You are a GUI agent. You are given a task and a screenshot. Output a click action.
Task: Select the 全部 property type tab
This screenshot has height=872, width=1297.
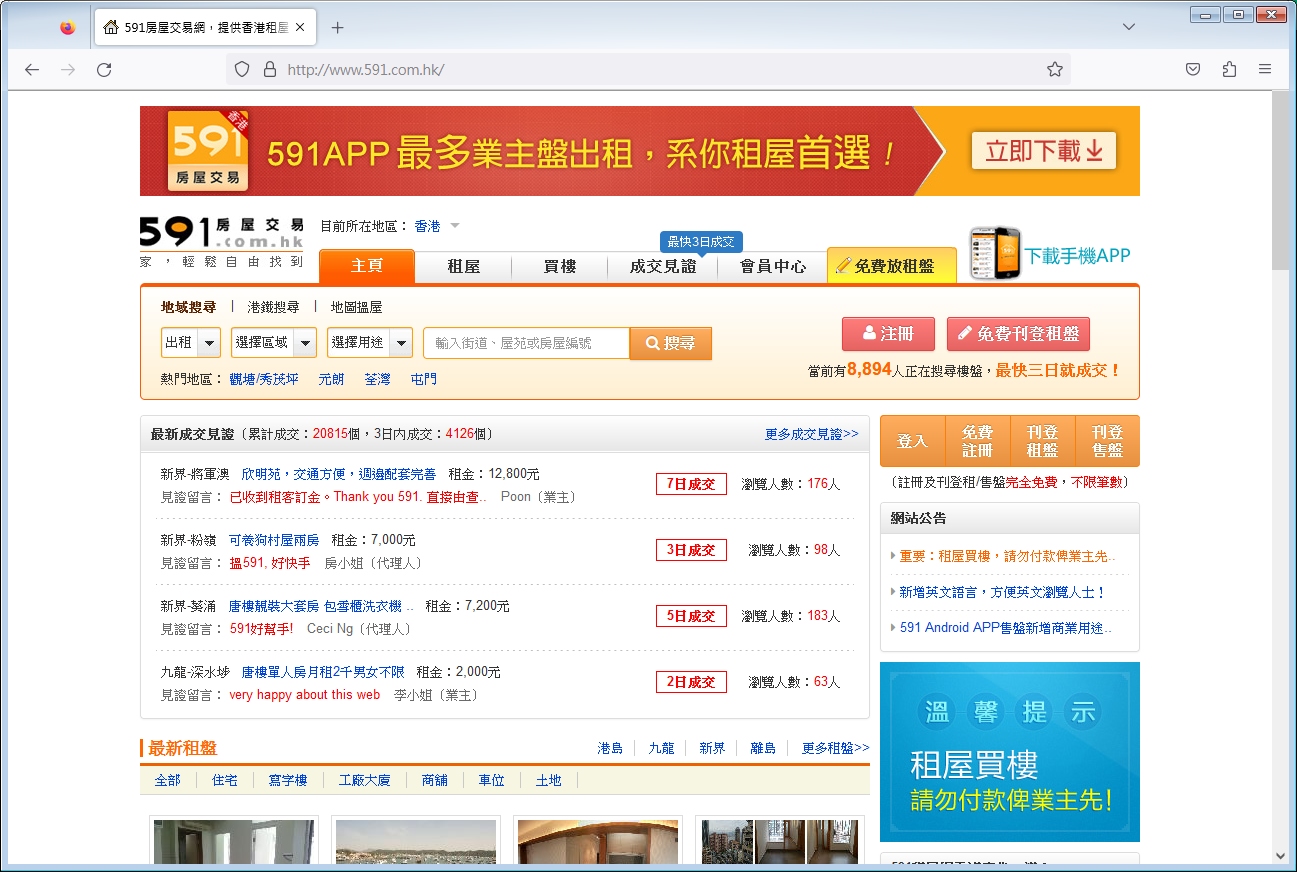click(x=168, y=780)
